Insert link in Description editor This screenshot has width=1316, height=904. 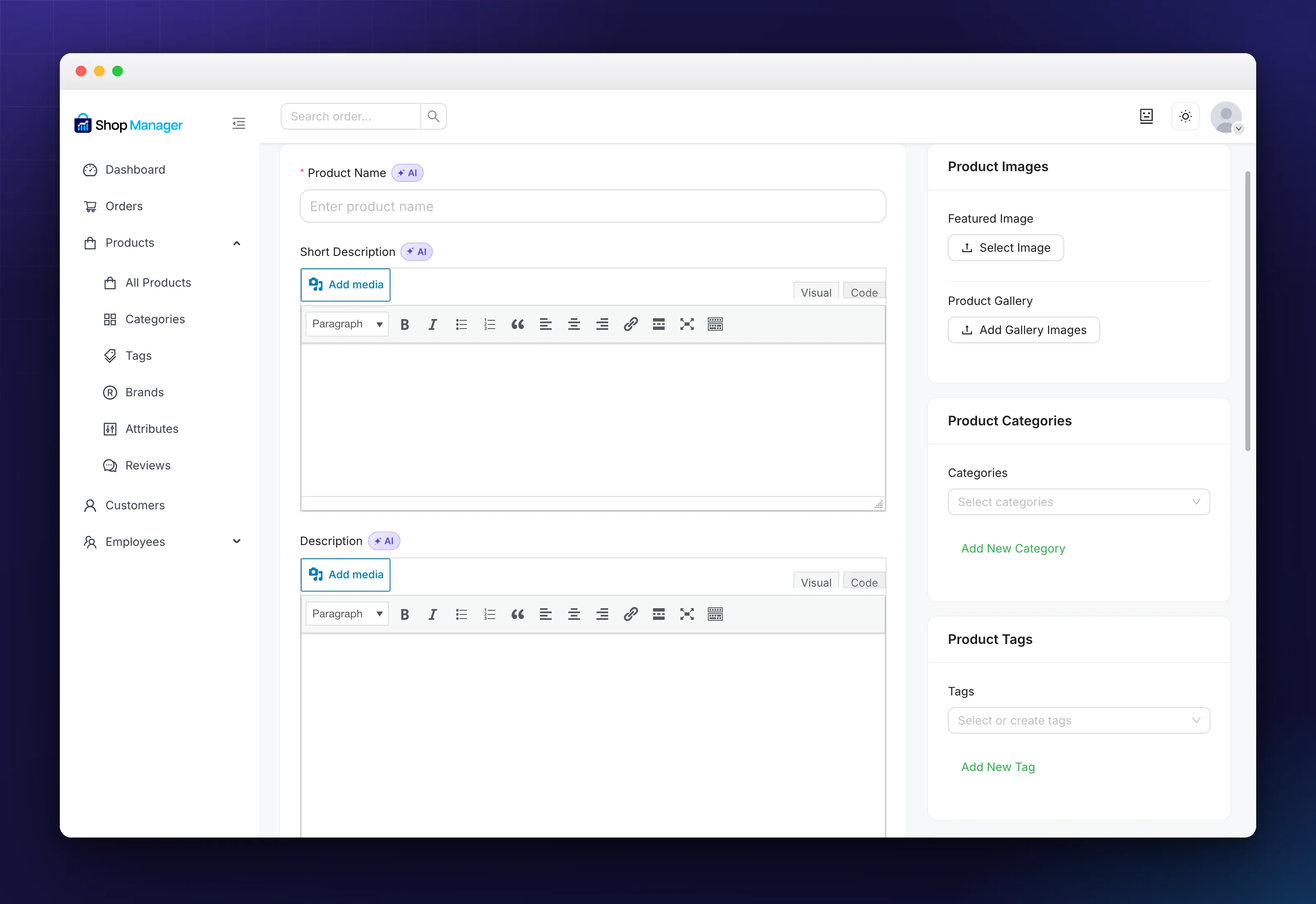click(630, 614)
